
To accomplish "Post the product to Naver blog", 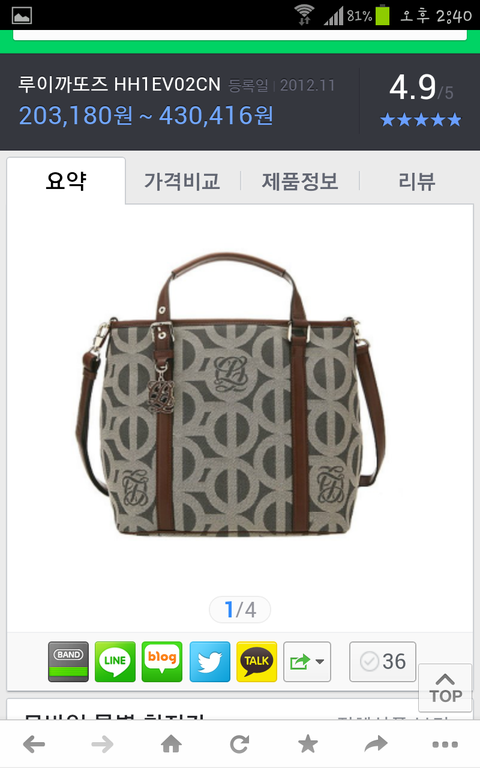I will 162,661.
